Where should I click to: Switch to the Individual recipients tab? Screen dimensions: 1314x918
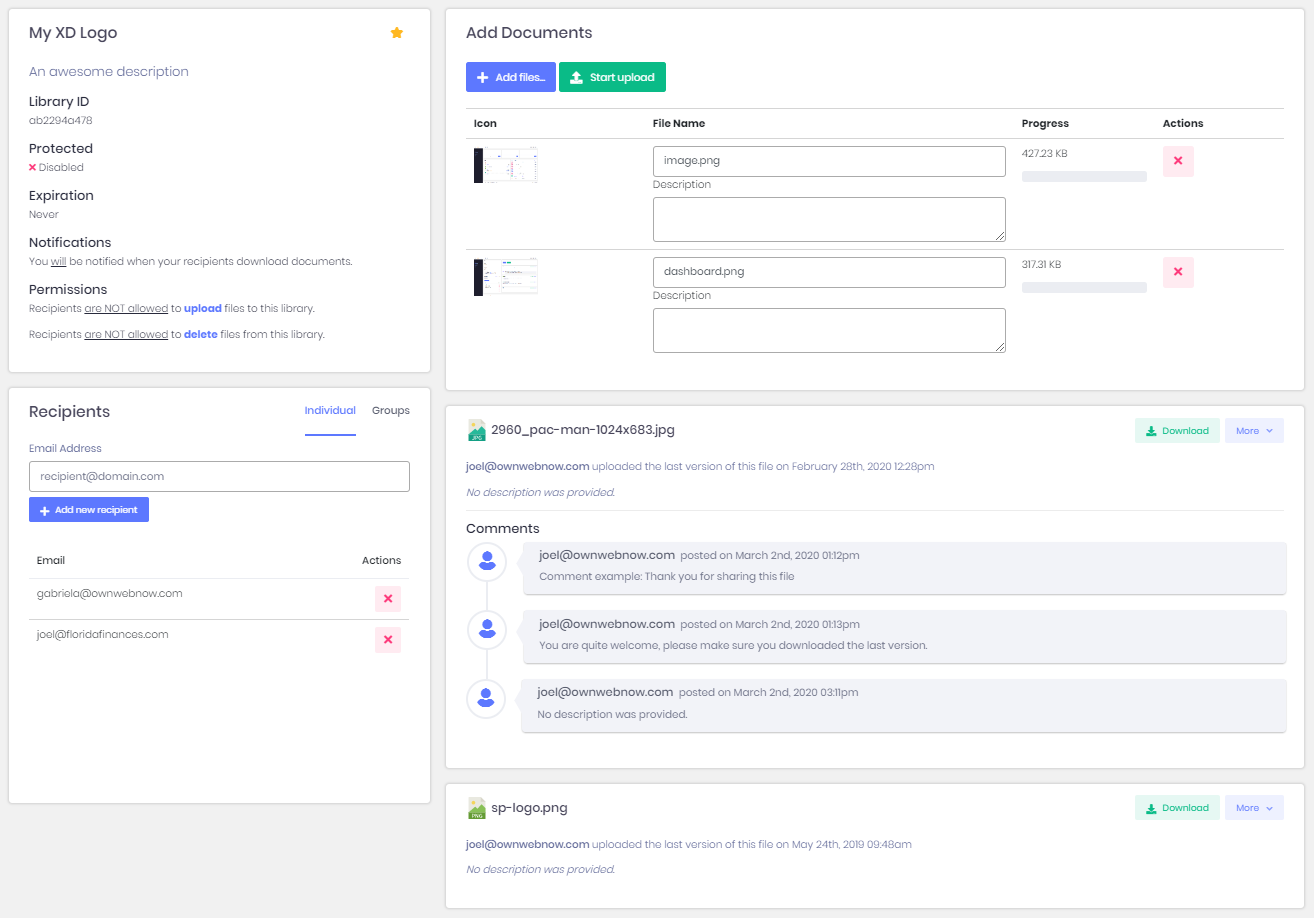pos(330,410)
